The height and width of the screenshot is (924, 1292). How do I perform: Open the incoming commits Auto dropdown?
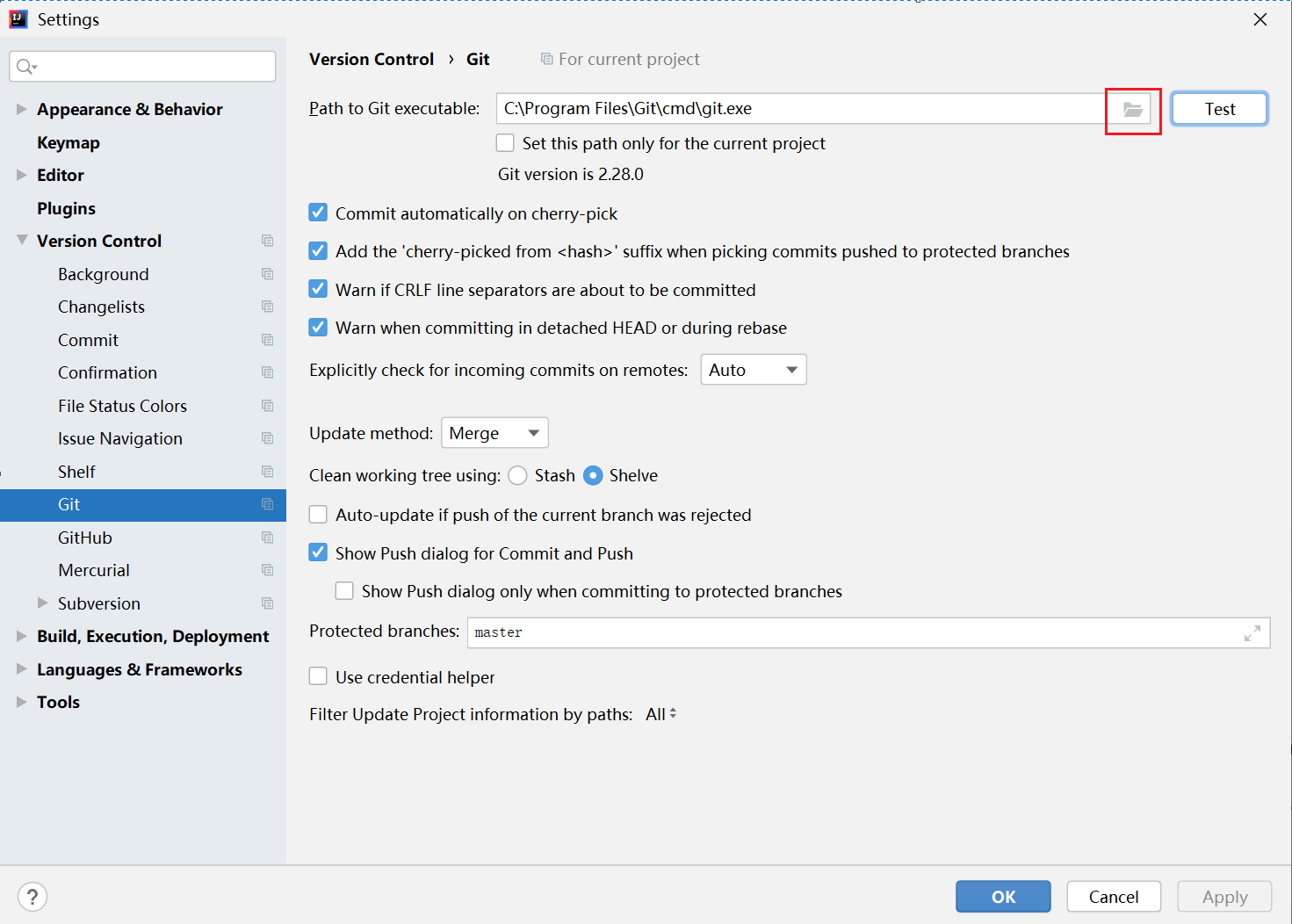(x=754, y=370)
